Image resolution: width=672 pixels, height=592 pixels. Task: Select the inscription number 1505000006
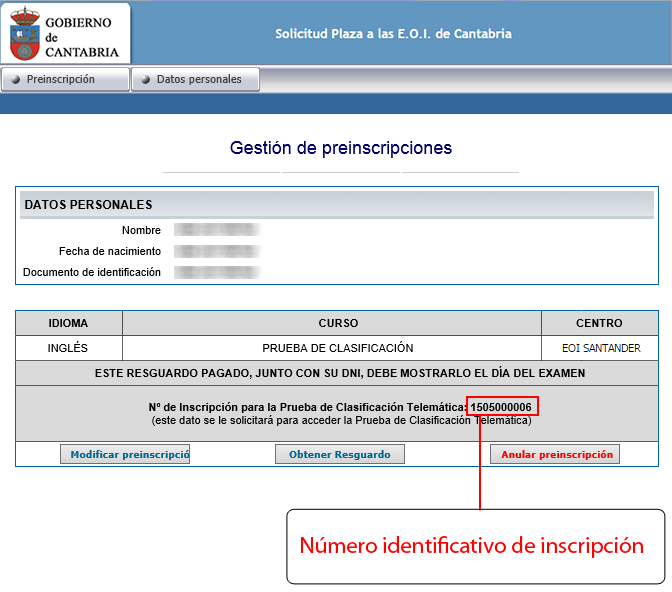tap(501, 407)
